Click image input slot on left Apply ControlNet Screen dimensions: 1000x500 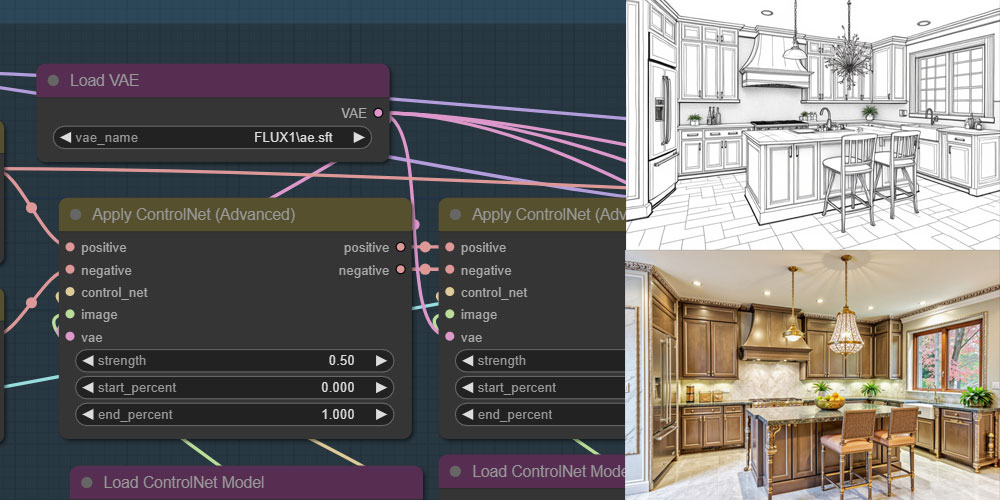[70, 314]
